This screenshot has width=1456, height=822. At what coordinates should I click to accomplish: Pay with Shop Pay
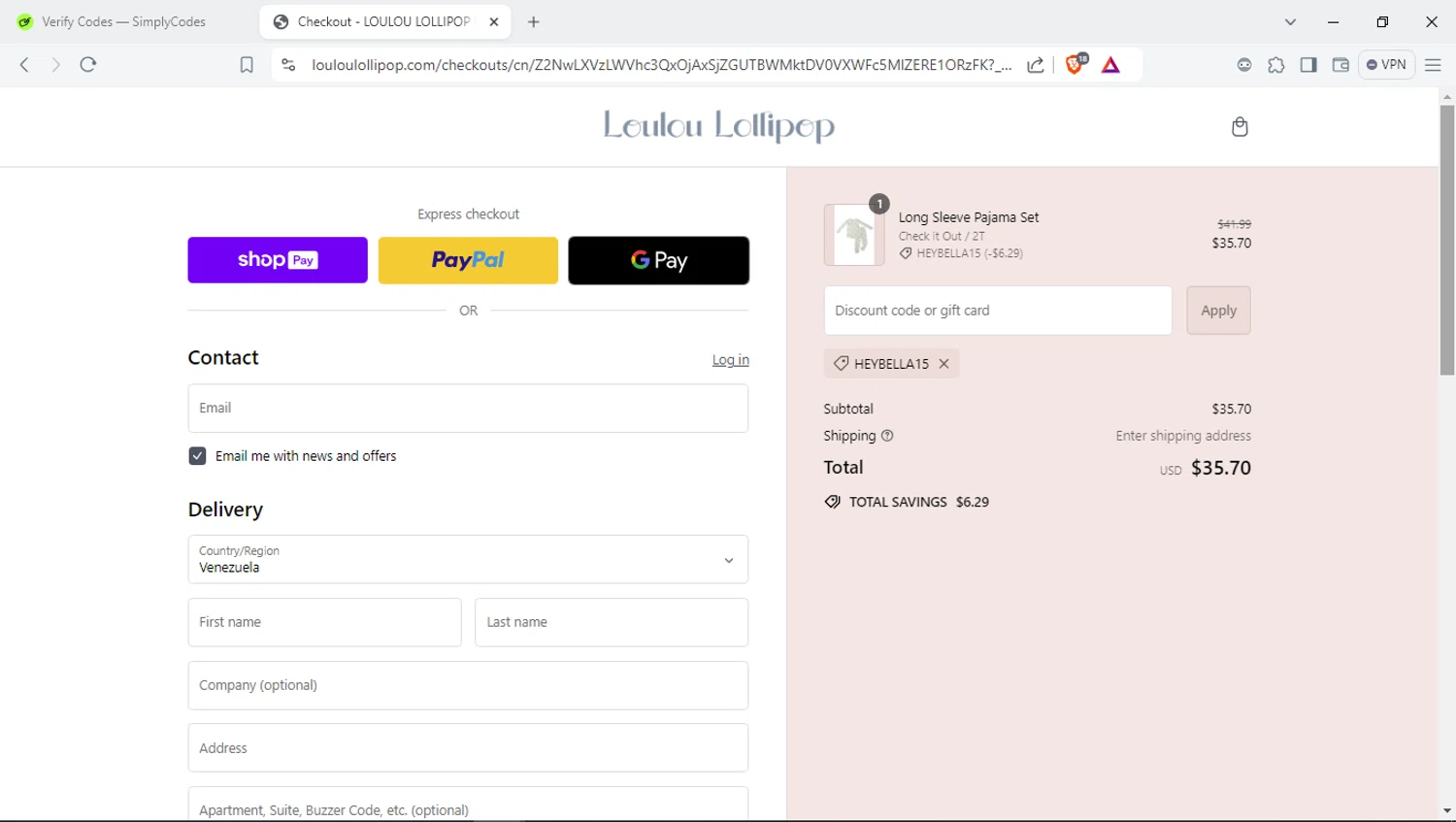(x=278, y=260)
